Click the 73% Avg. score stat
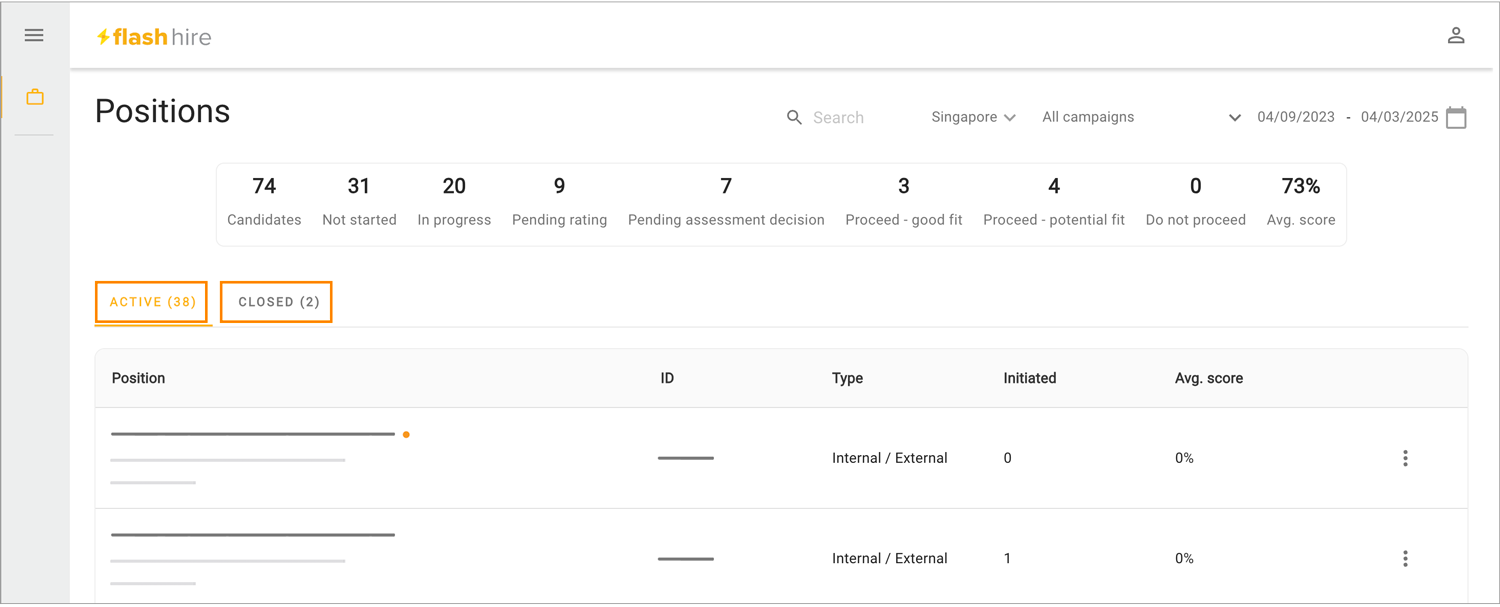1500x607 pixels. 1301,203
